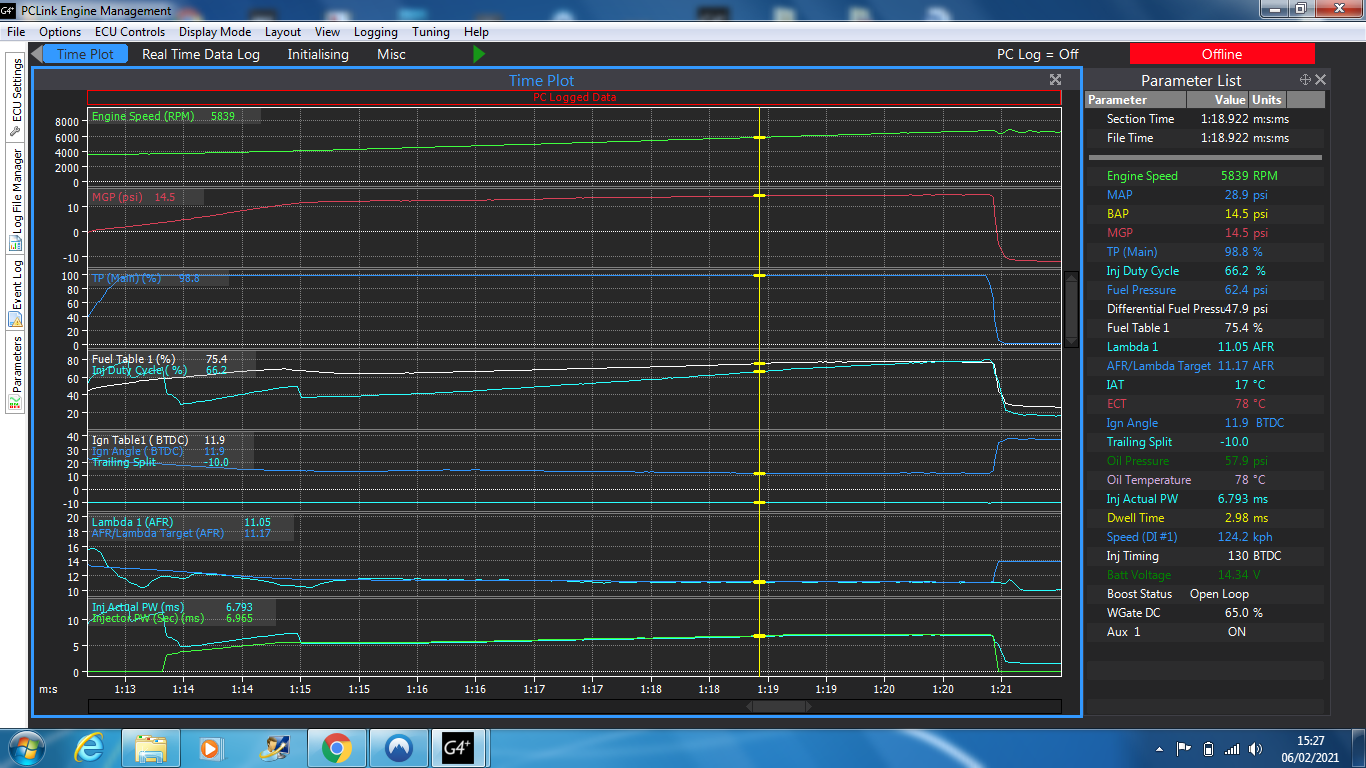This screenshot has width=1366, height=768.
Task: Open the Parameters side tab
Action: (x=16, y=373)
